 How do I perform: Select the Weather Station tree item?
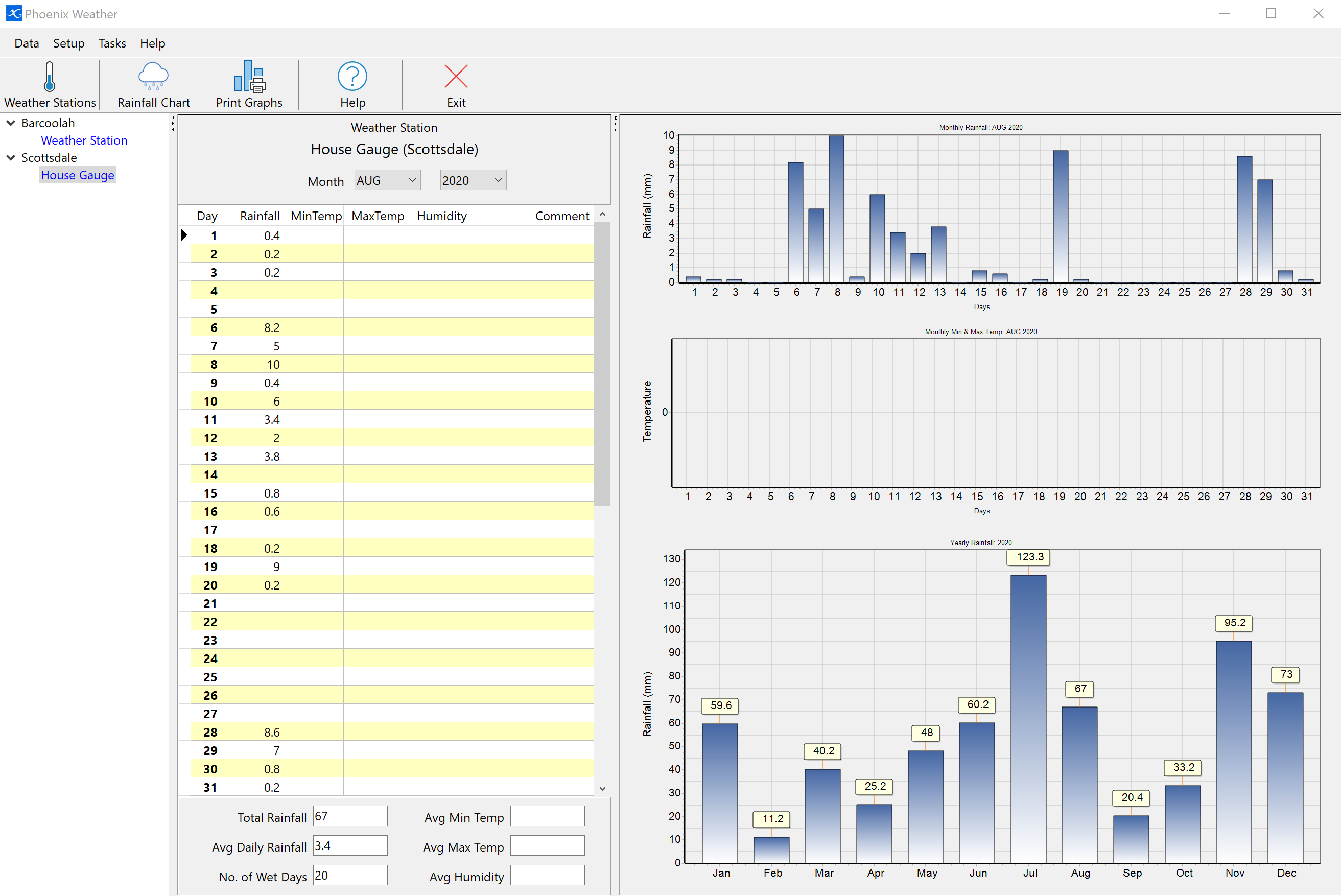pyautogui.click(x=85, y=140)
